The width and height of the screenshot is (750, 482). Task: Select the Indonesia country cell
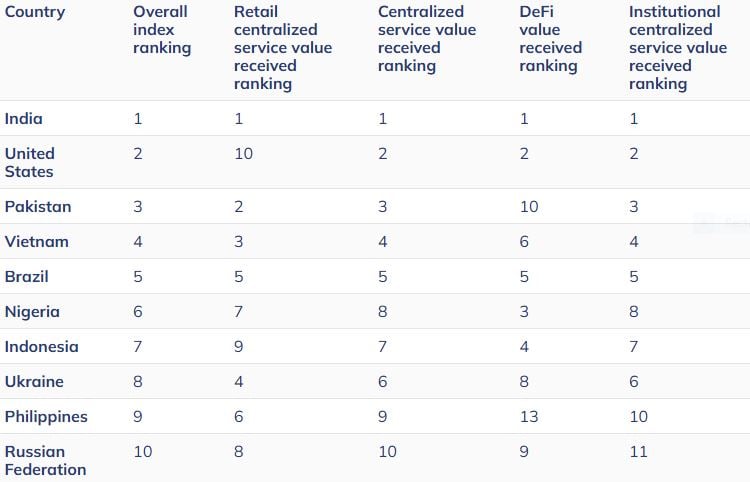[41, 347]
